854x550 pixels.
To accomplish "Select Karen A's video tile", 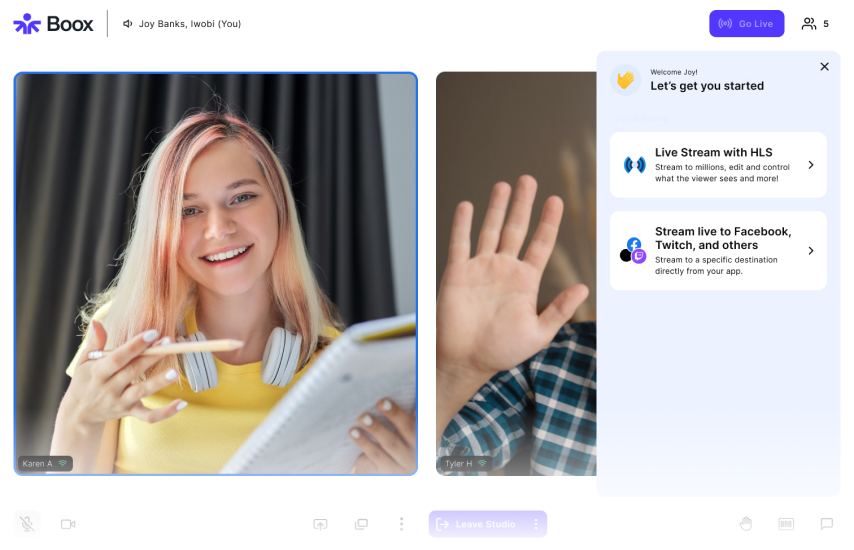I will pyautogui.click(x=215, y=273).
